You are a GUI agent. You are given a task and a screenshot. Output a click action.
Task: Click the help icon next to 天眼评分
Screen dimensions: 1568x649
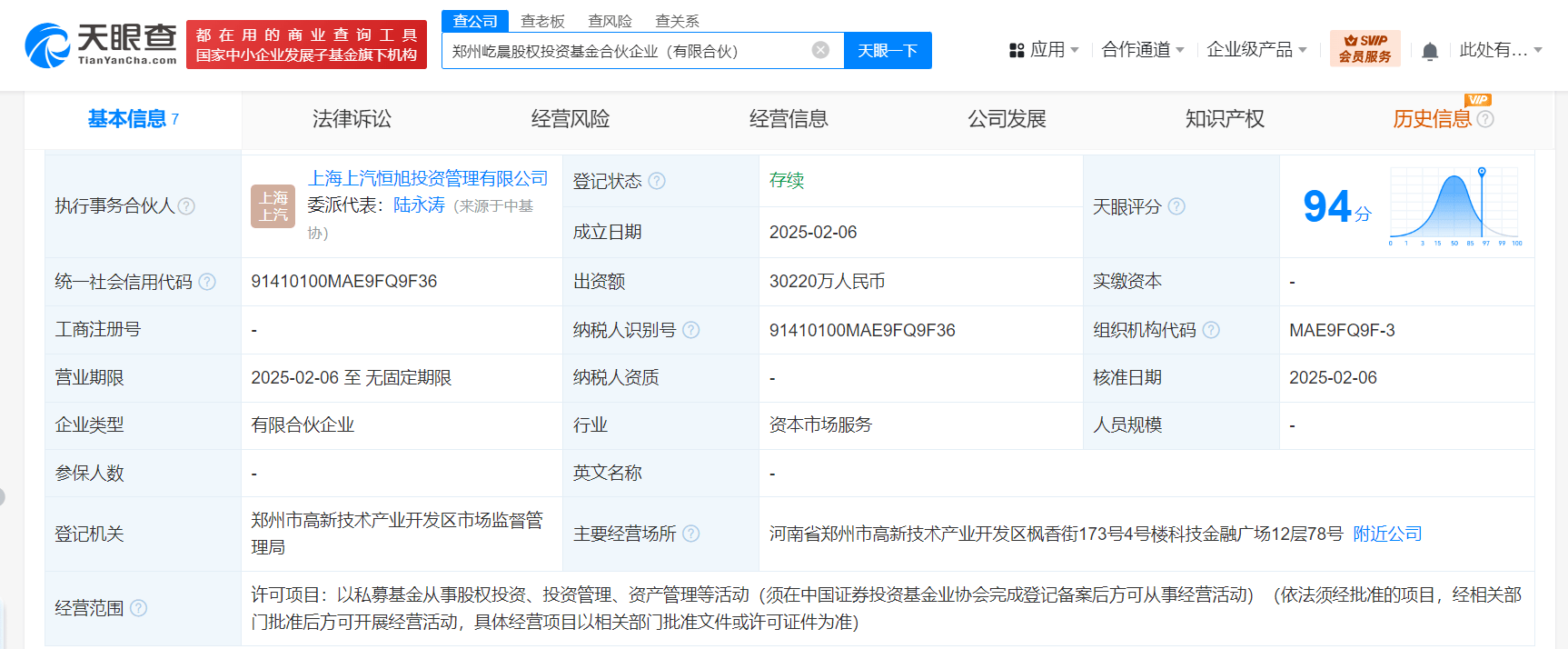(1176, 206)
